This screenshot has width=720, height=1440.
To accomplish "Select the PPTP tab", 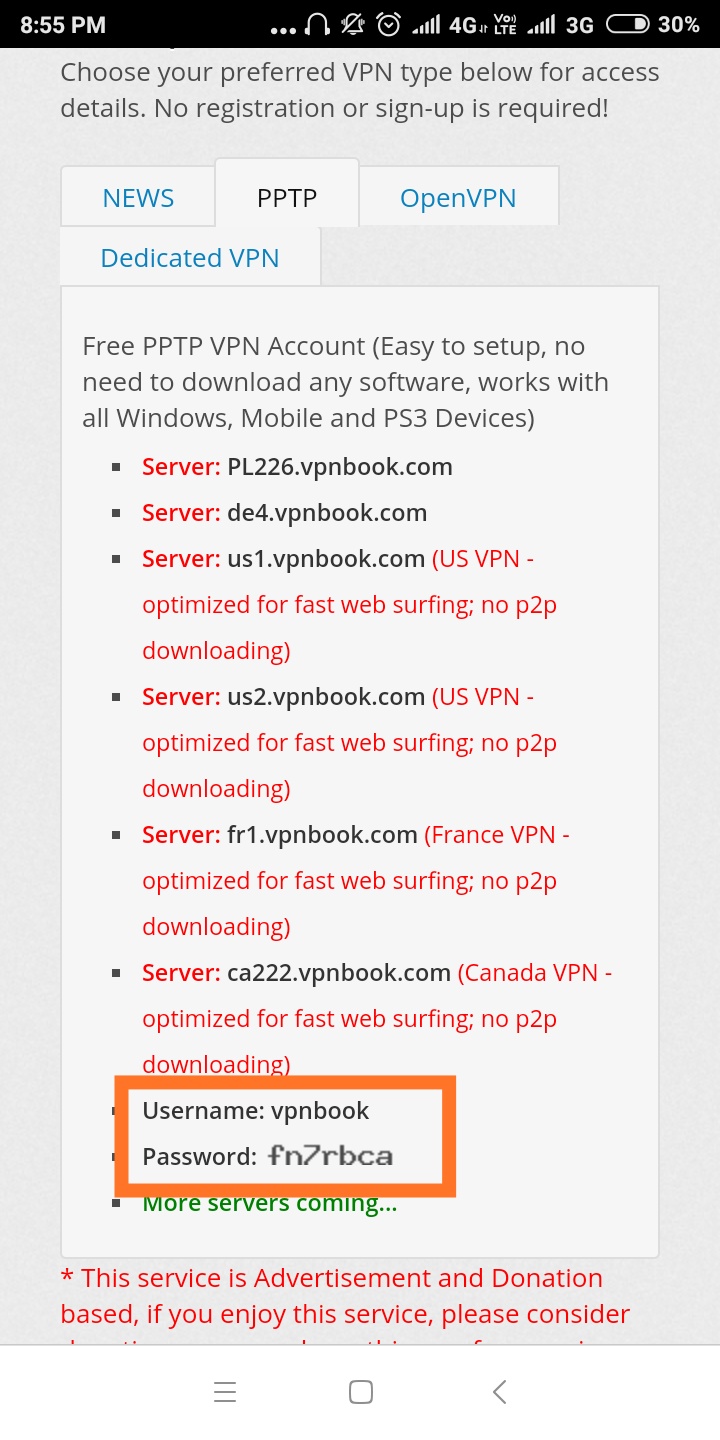I will [x=287, y=198].
